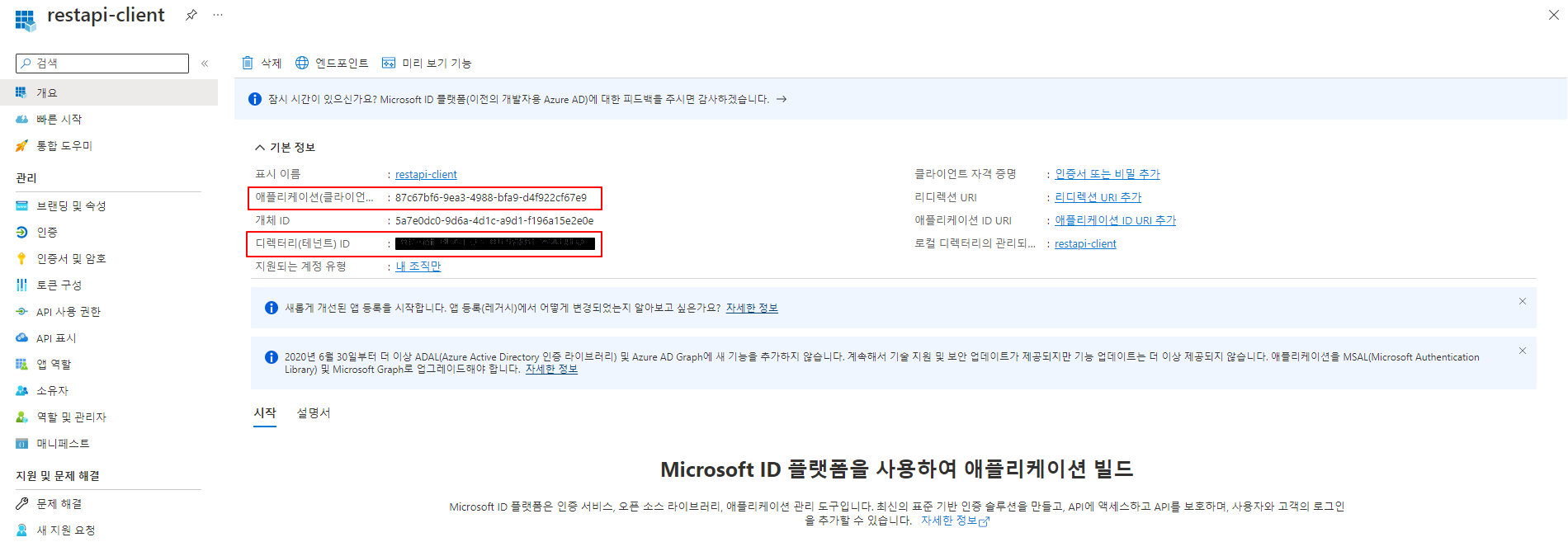Open 자세한 정보 in app registration notice

click(x=752, y=308)
